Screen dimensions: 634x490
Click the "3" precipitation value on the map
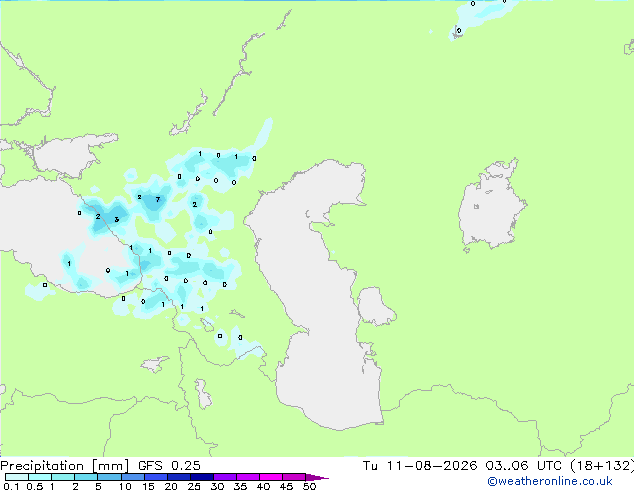tap(116, 220)
